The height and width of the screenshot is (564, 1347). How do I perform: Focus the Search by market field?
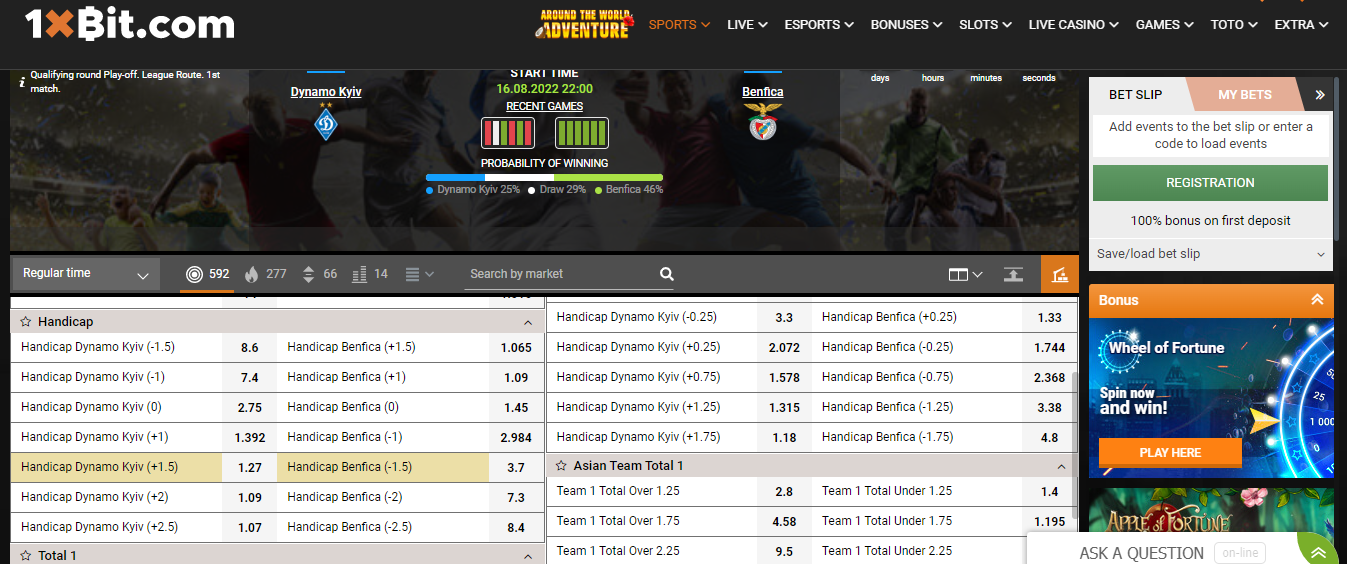(560, 274)
